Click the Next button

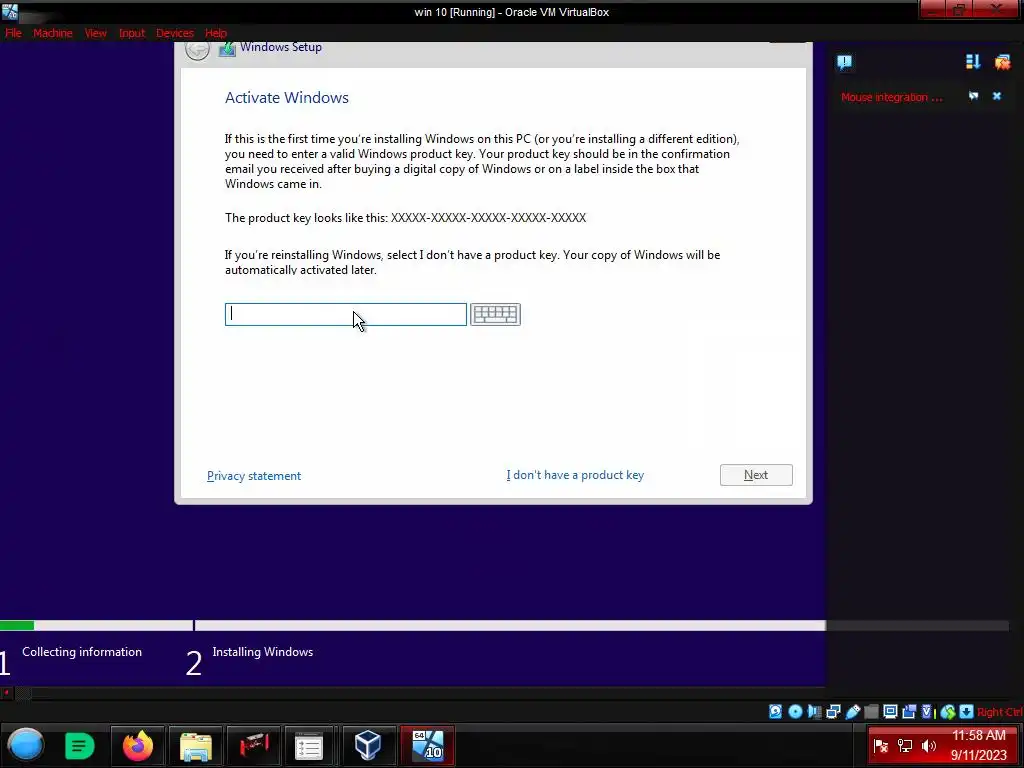pos(756,475)
